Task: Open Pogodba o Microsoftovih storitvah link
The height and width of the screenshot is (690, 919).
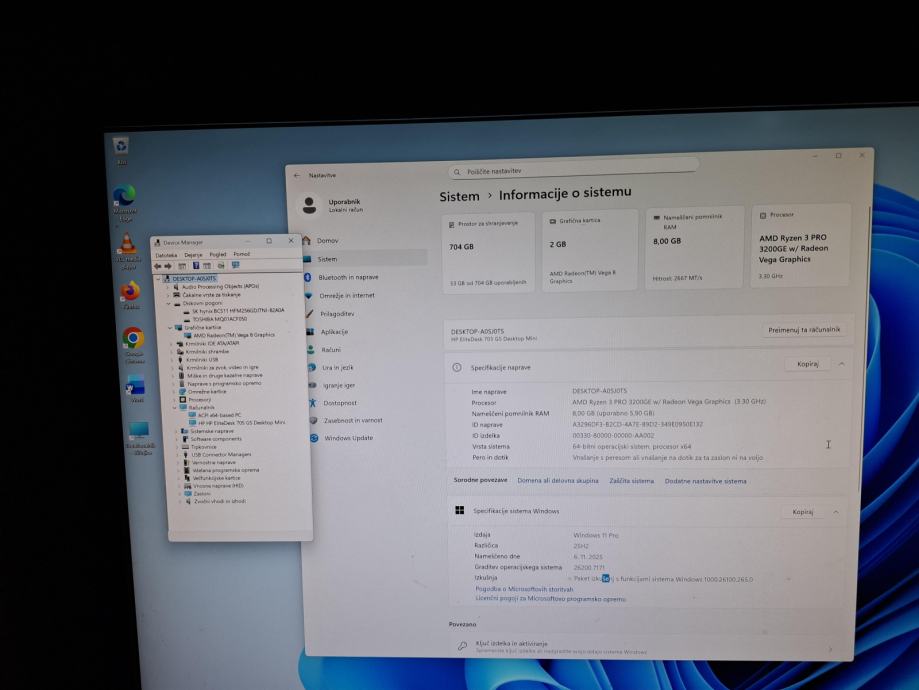Action: tap(524, 589)
